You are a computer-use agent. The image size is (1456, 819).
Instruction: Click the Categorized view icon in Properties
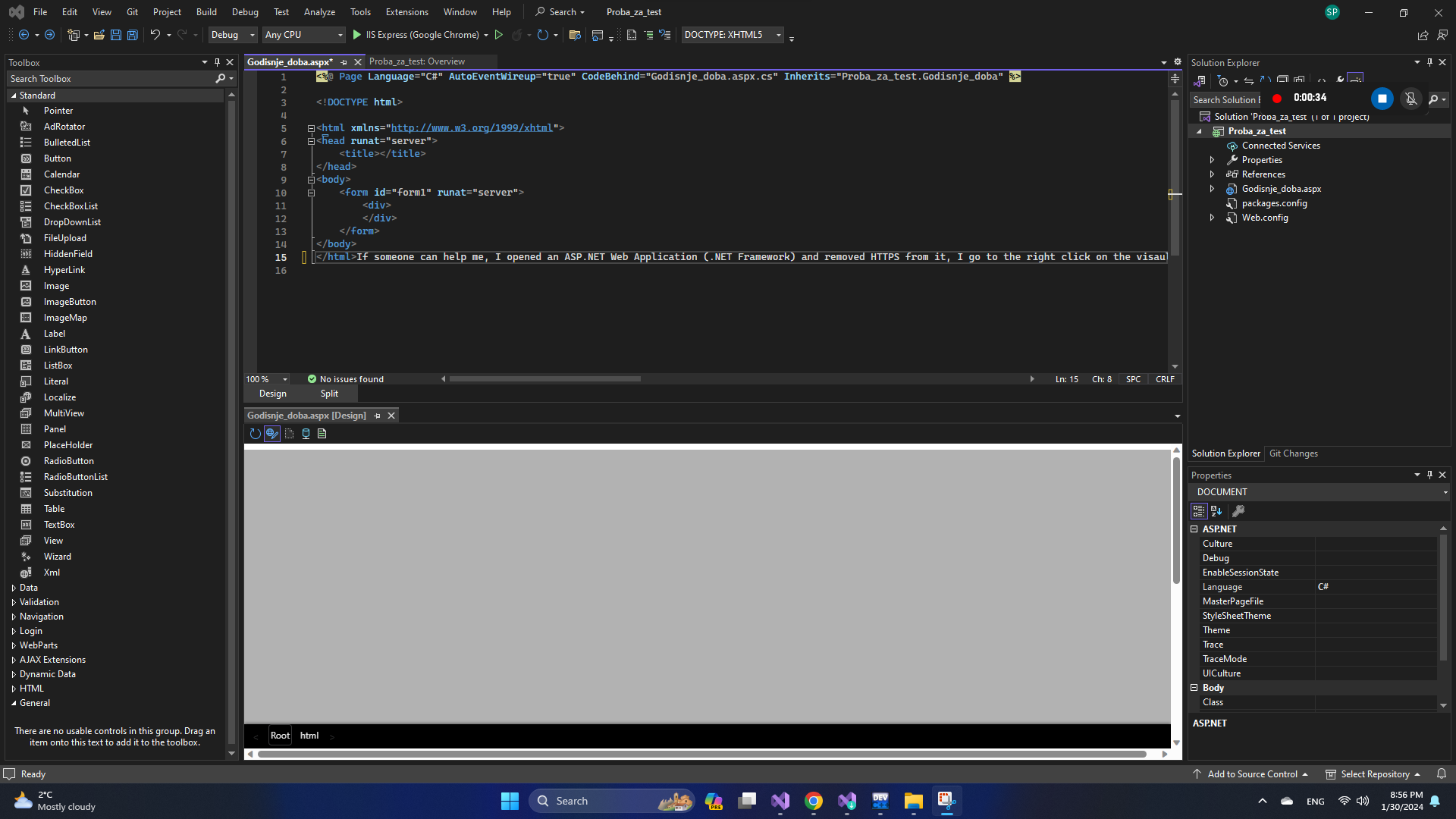[x=1199, y=511]
